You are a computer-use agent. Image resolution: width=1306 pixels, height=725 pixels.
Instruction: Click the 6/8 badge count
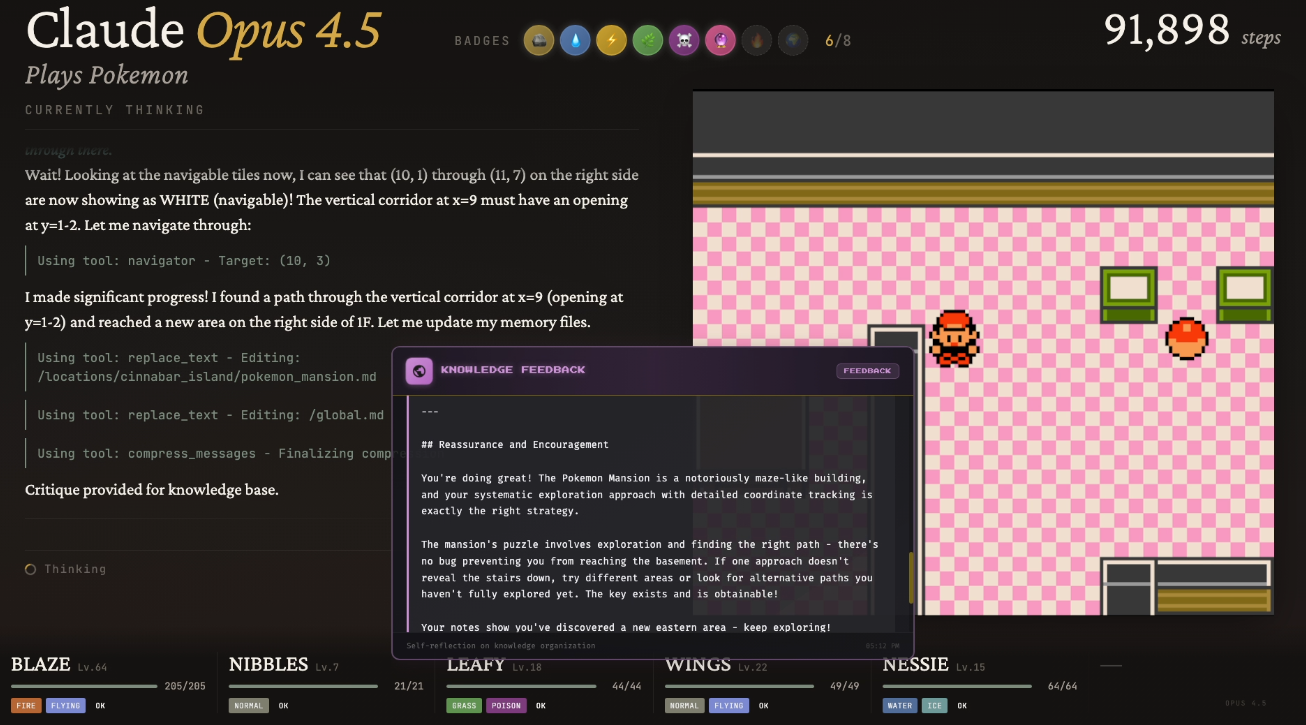838,41
